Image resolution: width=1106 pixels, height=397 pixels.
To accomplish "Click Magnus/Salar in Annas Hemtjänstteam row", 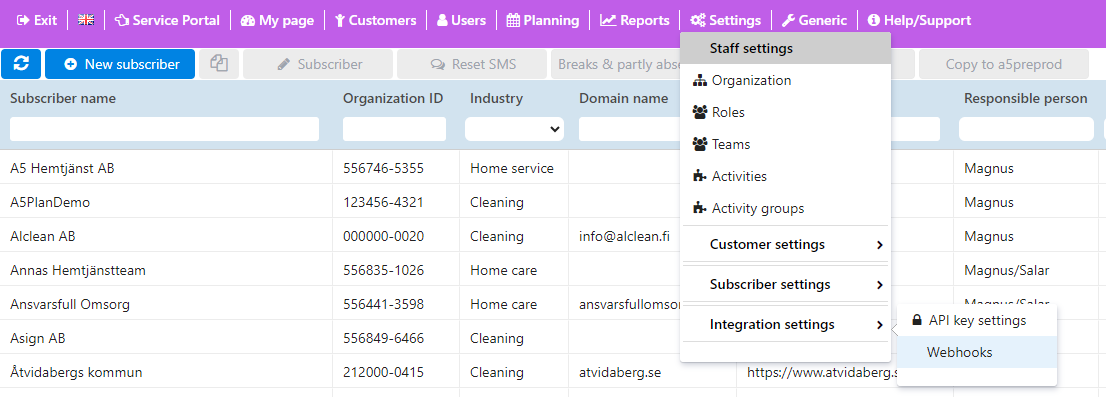I will tap(1007, 270).
